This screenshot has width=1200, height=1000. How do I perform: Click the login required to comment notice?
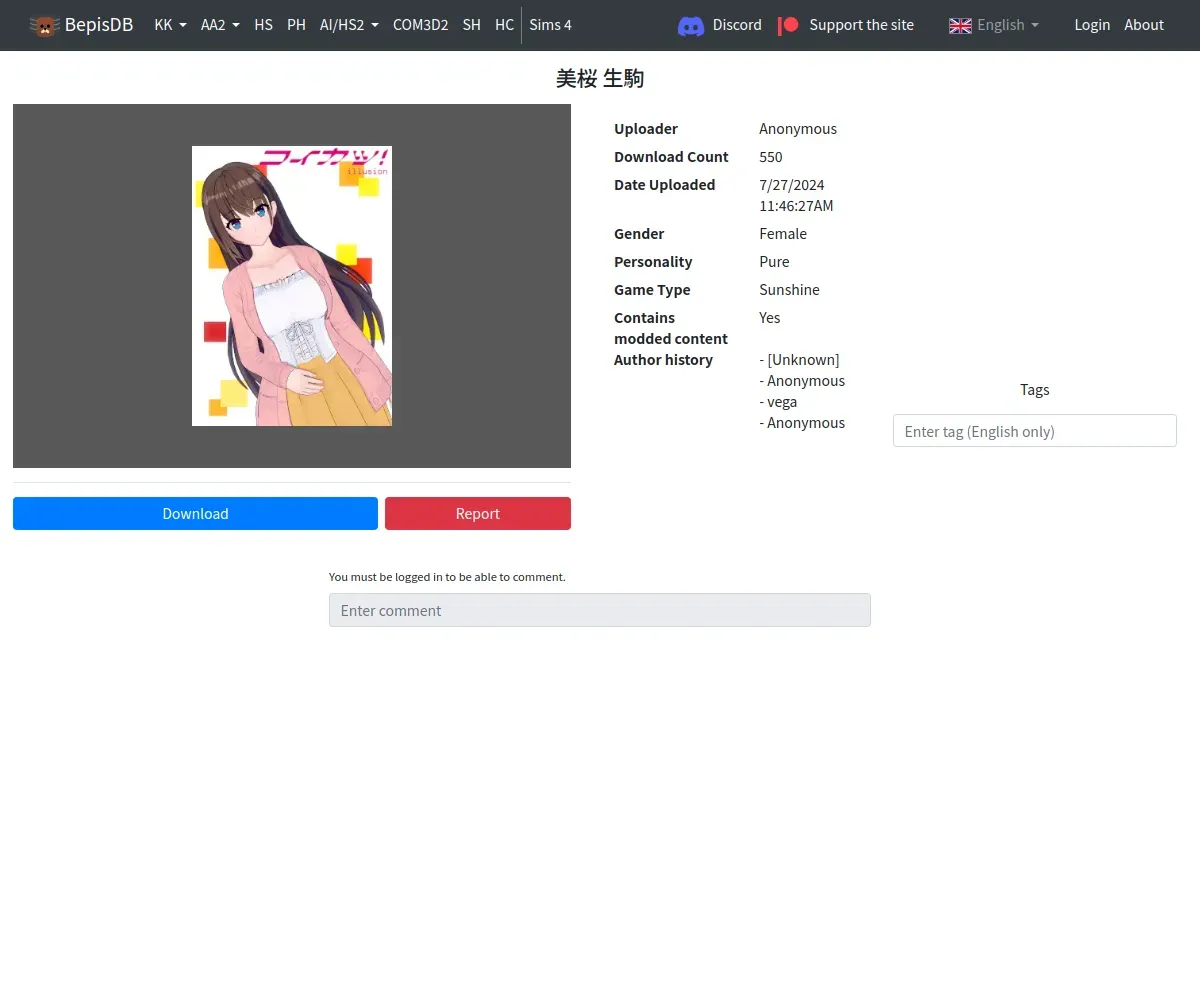click(x=447, y=577)
